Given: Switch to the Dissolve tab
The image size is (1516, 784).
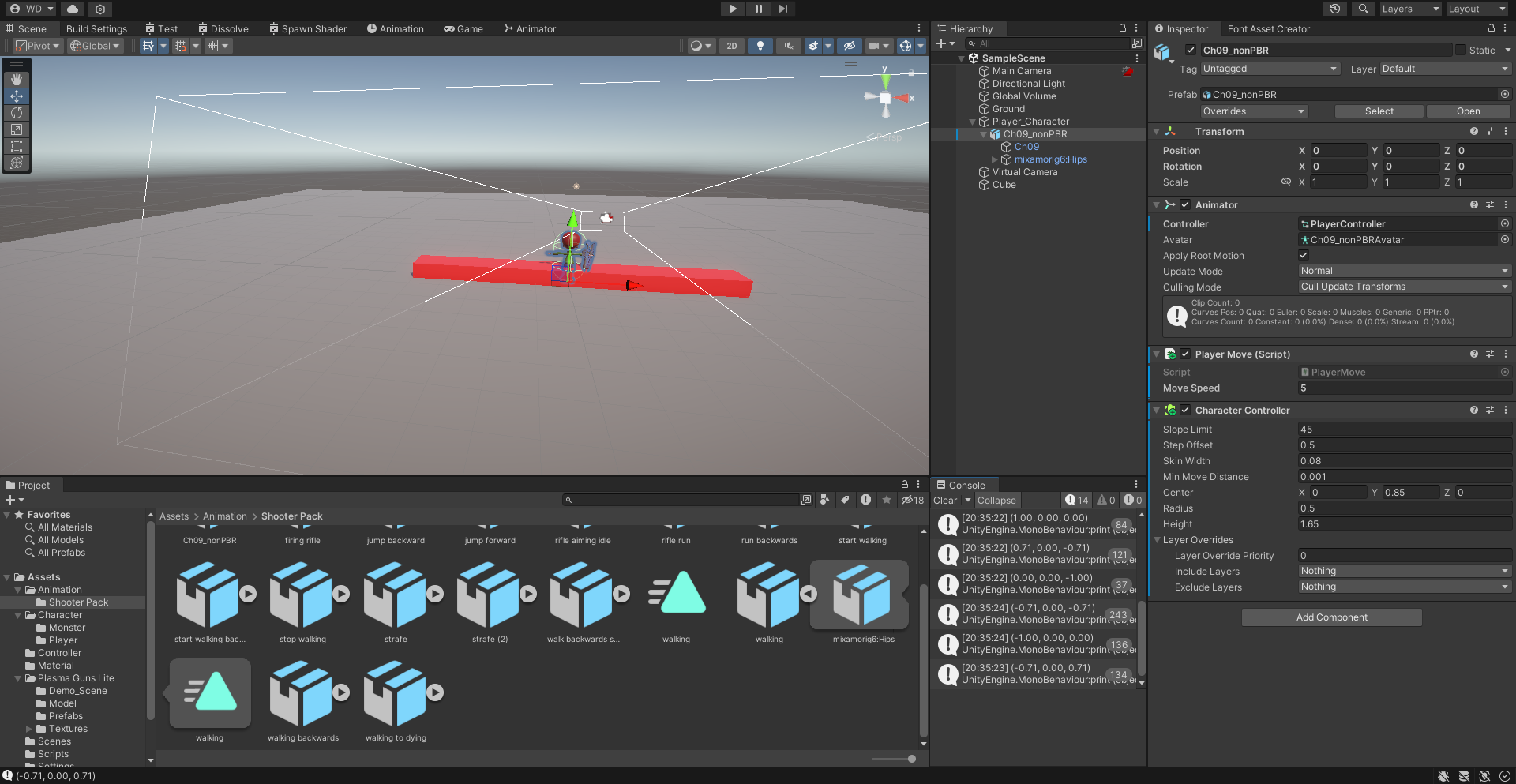Looking at the screenshot, I should (223, 28).
